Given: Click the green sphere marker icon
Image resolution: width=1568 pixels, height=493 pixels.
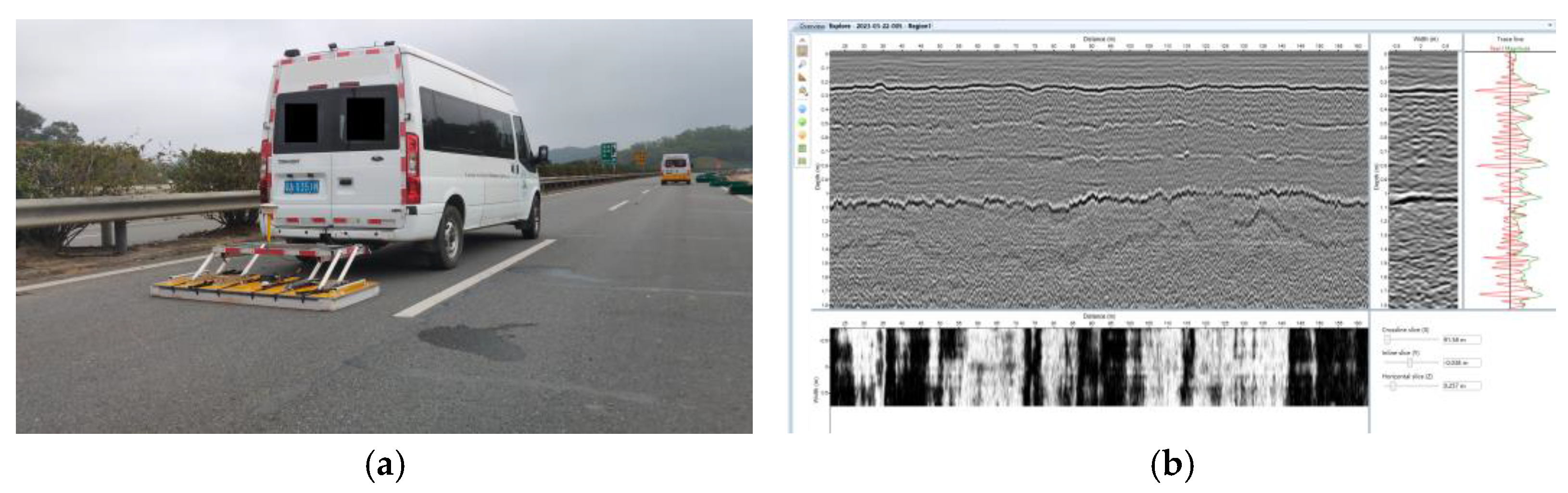Looking at the screenshot, I should pos(802,122).
